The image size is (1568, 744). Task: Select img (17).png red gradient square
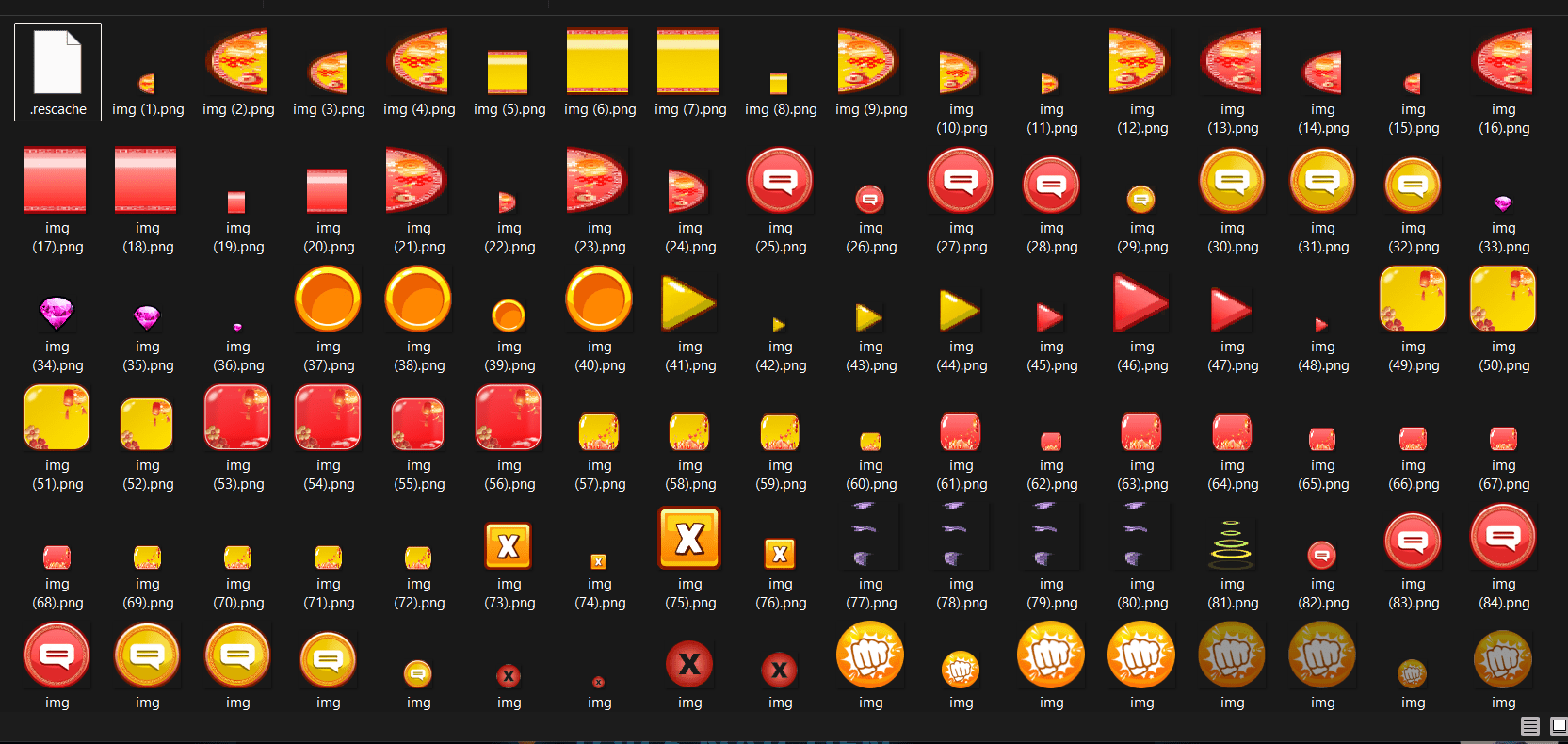click(x=56, y=180)
